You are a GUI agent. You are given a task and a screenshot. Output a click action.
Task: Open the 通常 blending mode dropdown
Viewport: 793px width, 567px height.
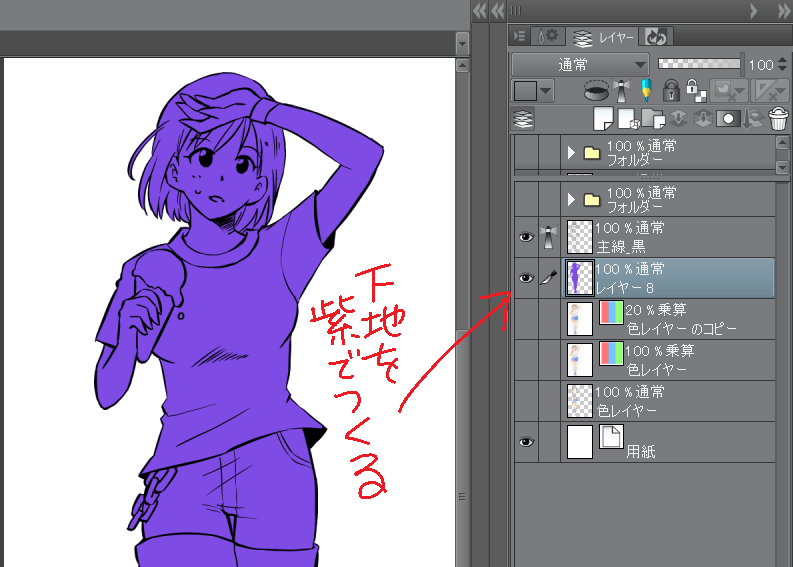[580, 64]
